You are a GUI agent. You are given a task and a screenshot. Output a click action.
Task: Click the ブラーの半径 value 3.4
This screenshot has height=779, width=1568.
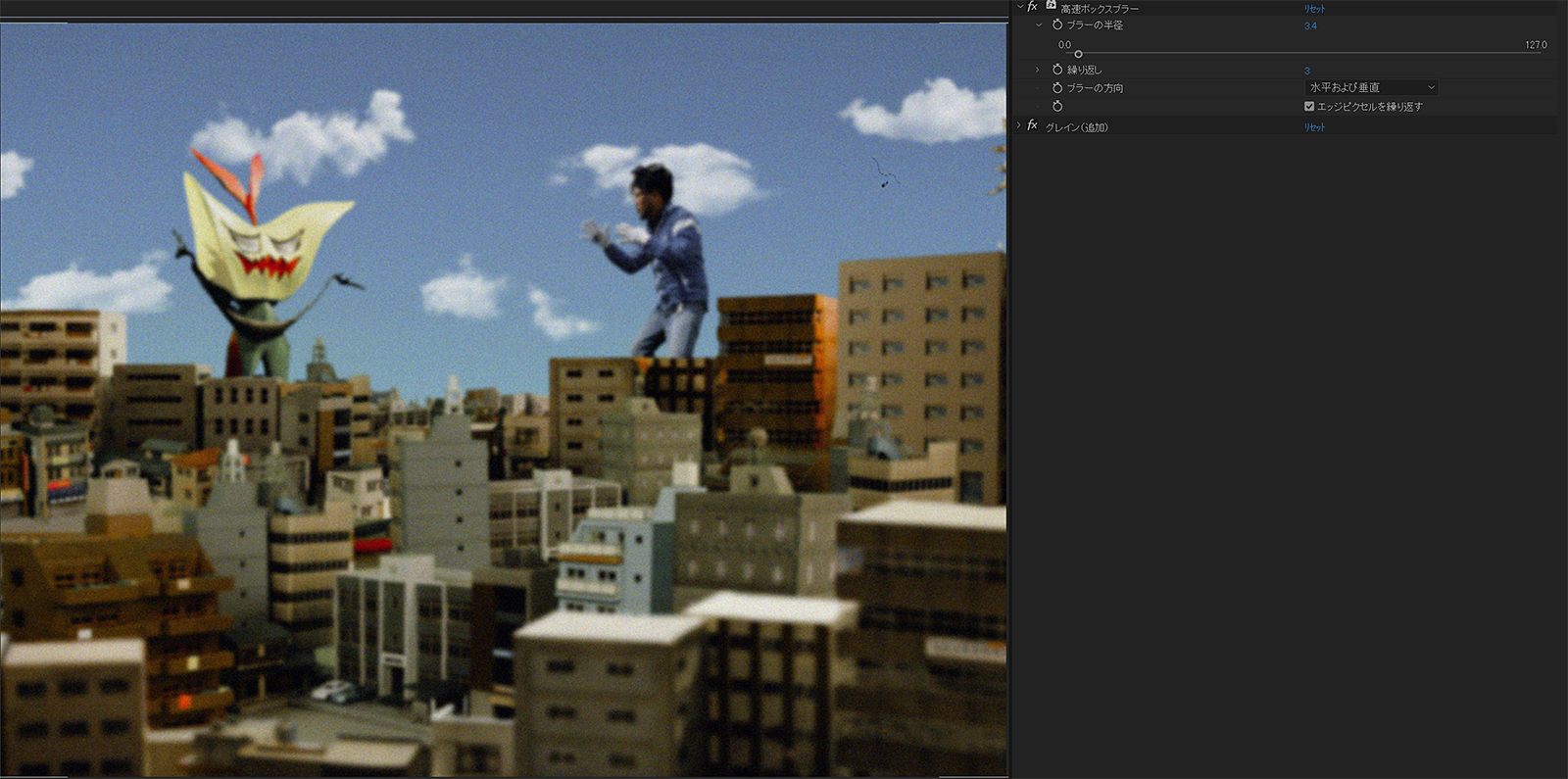[1310, 26]
